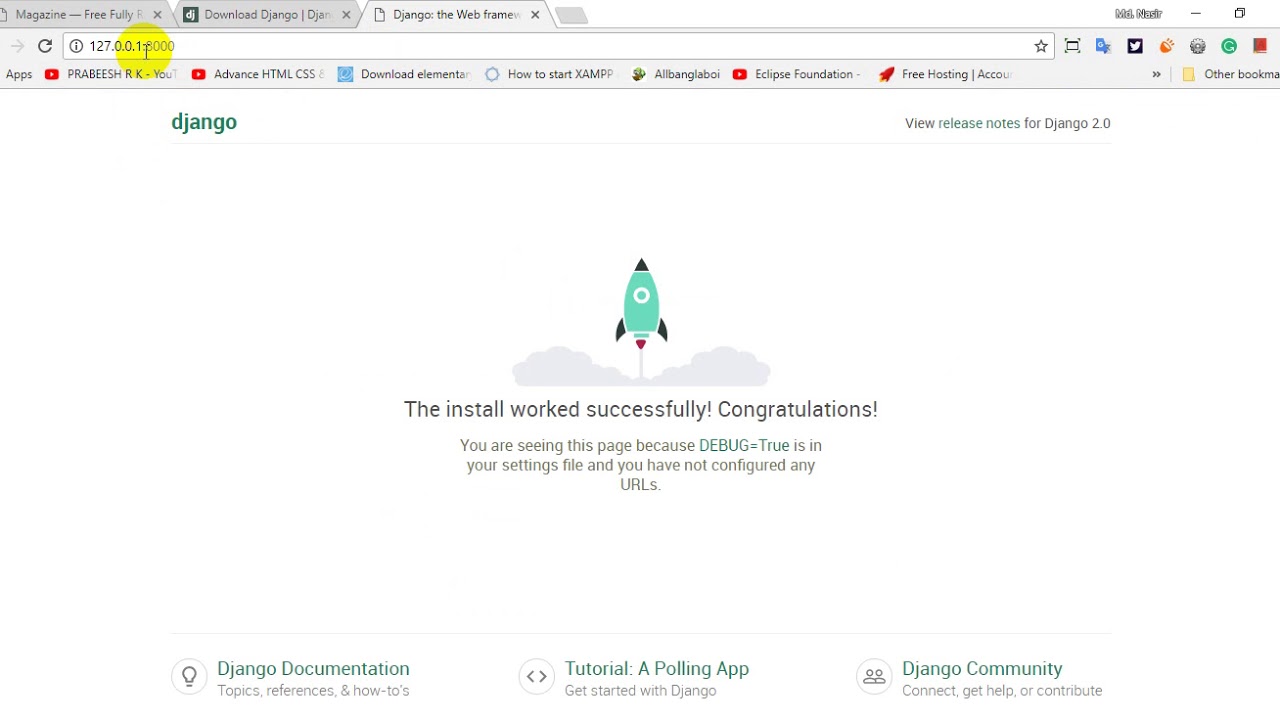
Task: Click the grey gear extension icon
Action: pos(1198,46)
